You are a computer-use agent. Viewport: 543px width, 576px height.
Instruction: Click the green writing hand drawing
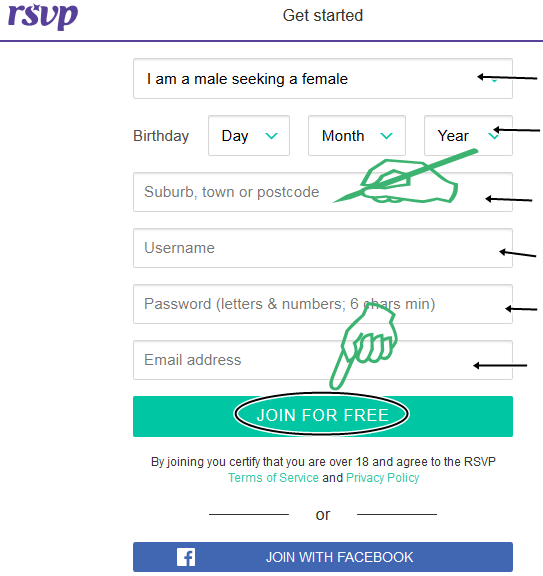click(405, 176)
